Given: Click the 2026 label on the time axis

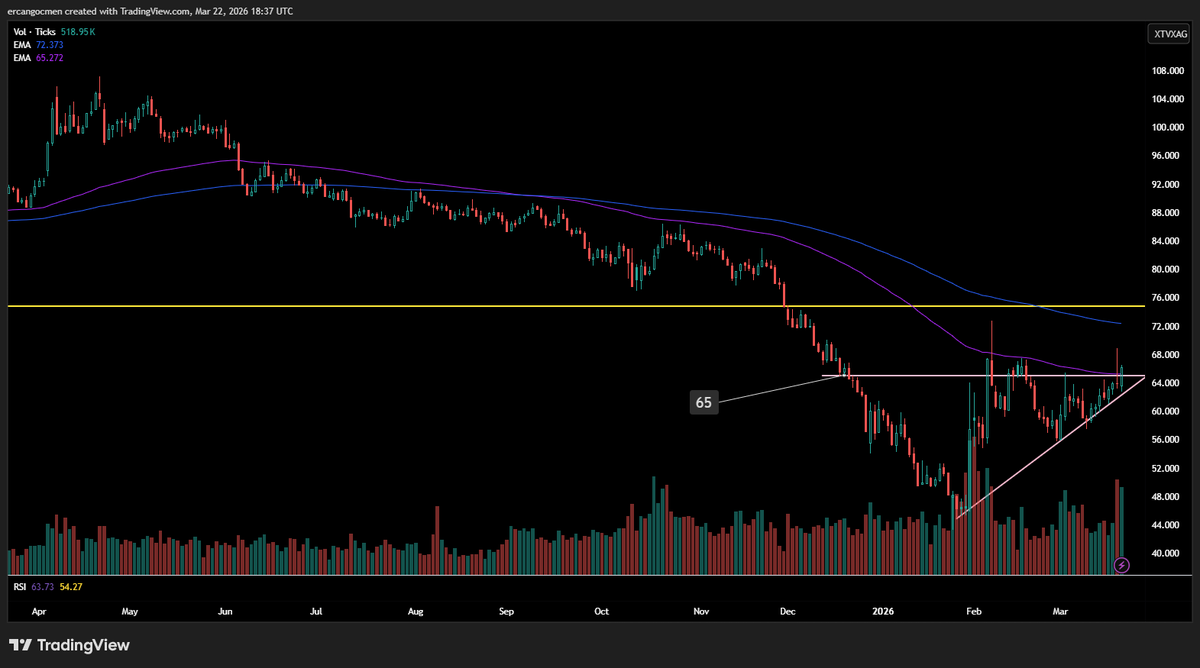Looking at the screenshot, I should (883, 609).
